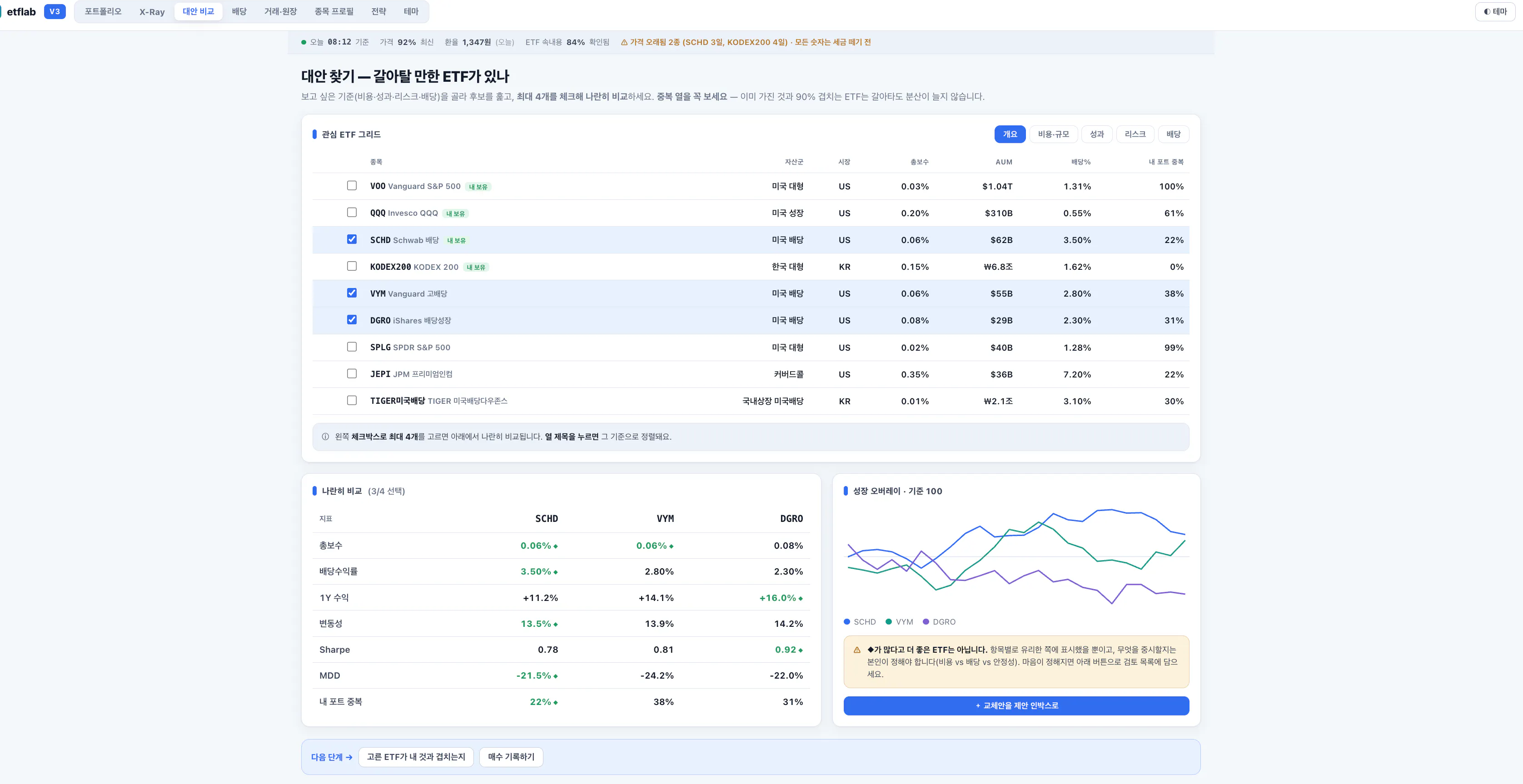
Task: Click the 교체안을 제안 인박스로 button
Action: (1016, 706)
